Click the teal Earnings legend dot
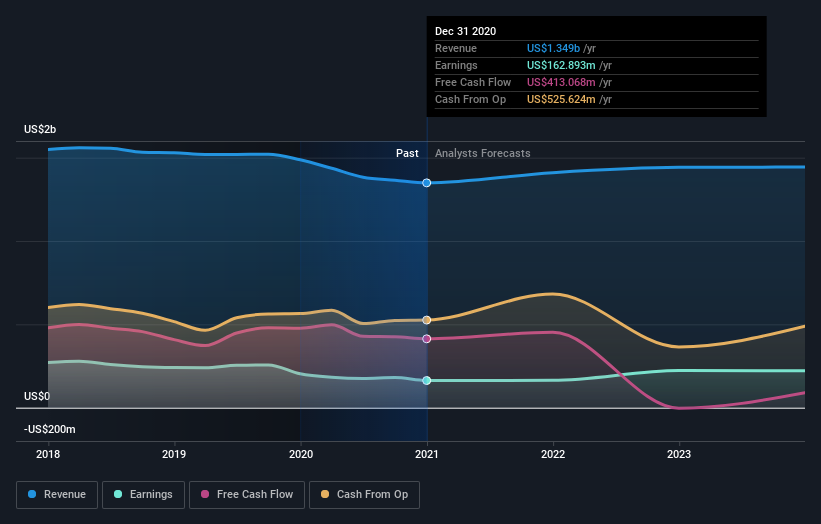Screen dimensions: 821x524 coord(118,494)
